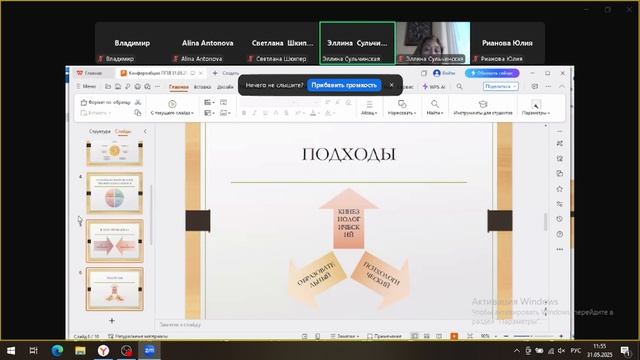Dismiss the 'Ничего не слышите?' popup with X
640x360 pixels.
point(391,85)
